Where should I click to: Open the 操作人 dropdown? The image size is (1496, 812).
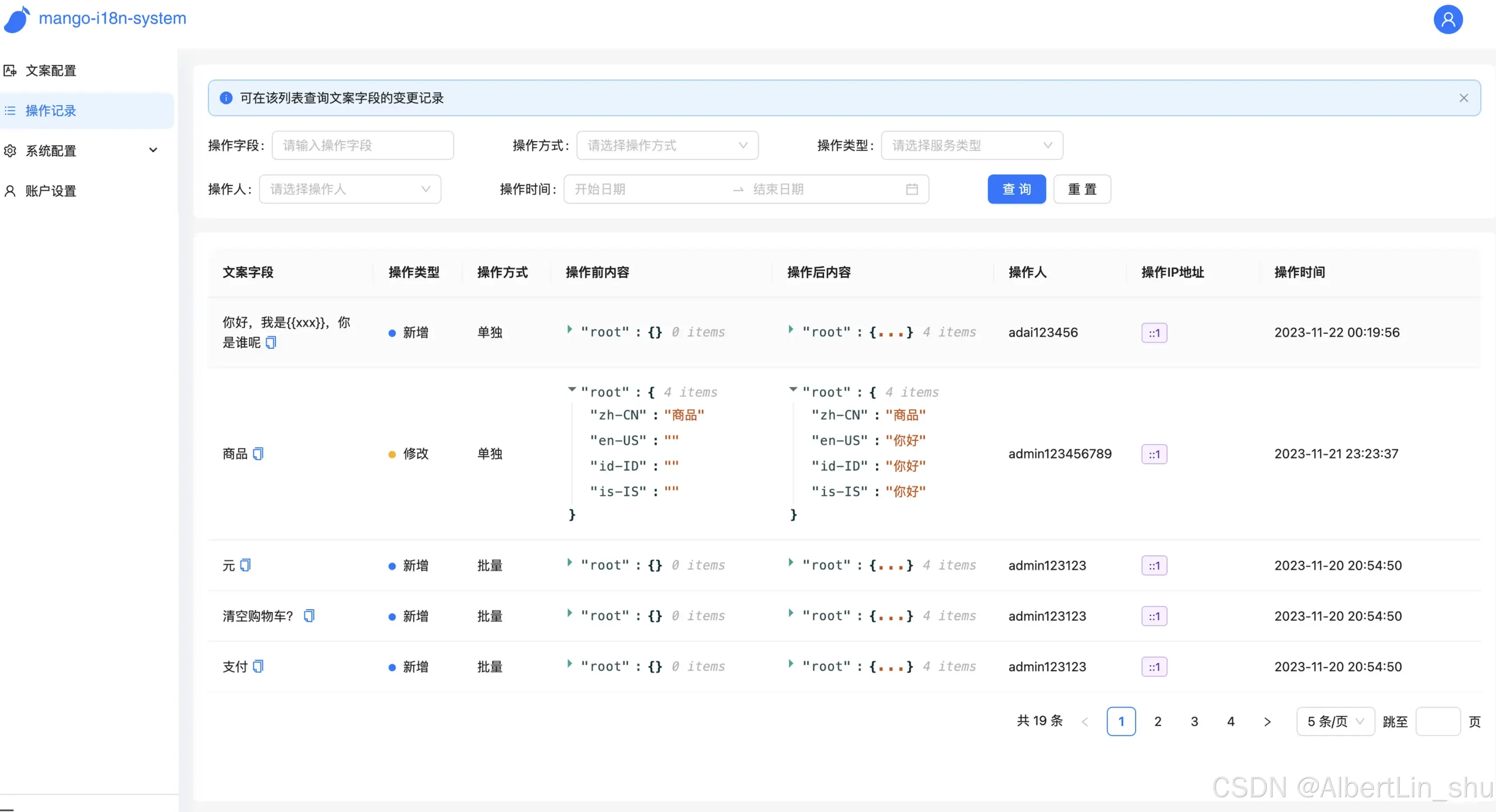point(349,189)
